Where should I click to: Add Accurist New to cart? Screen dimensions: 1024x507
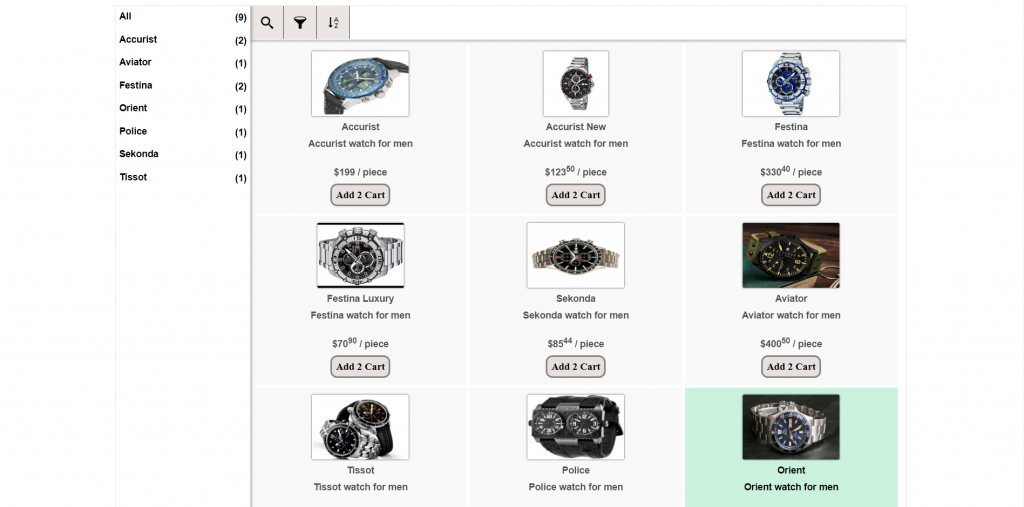tap(576, 195)
